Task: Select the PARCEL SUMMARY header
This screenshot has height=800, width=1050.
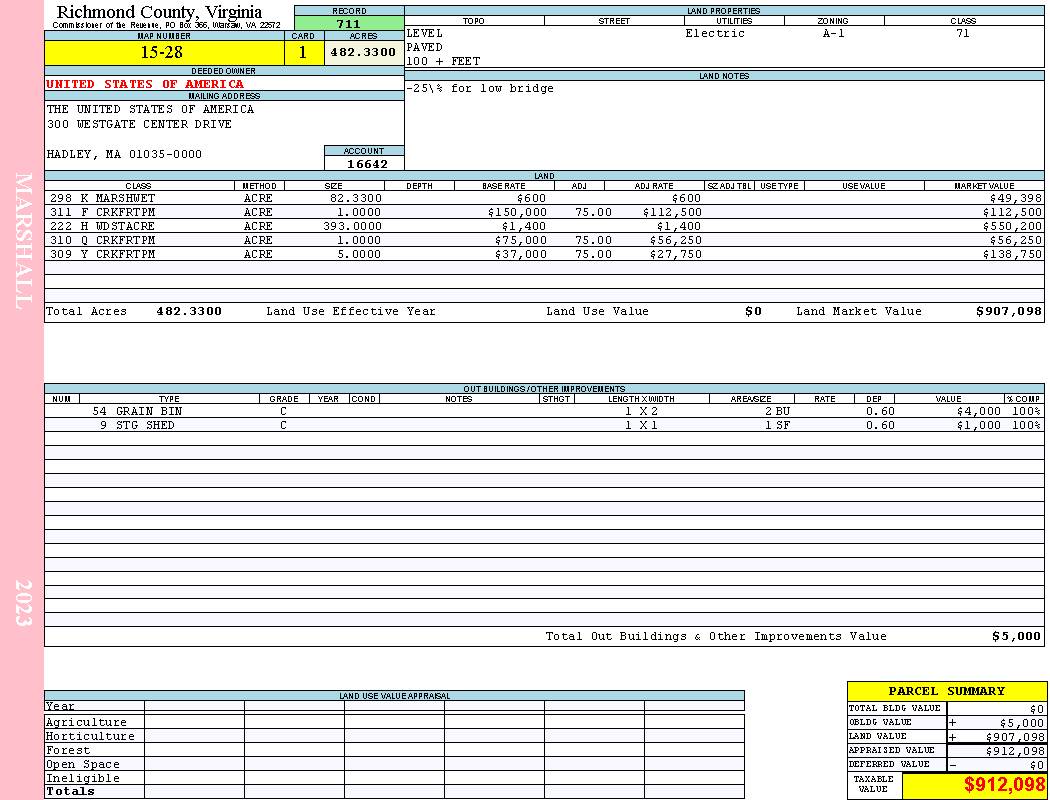Action: tap(946, 691)
